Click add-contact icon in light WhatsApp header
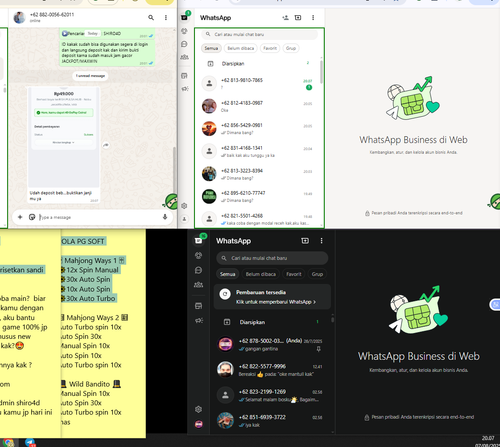 click(285, 18)
